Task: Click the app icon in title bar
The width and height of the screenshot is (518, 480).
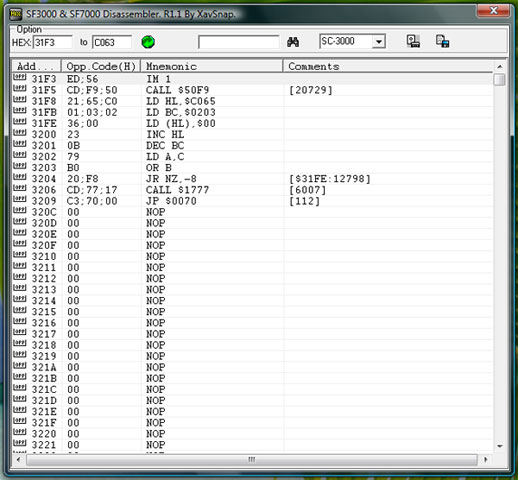Action: click(15, 14)
